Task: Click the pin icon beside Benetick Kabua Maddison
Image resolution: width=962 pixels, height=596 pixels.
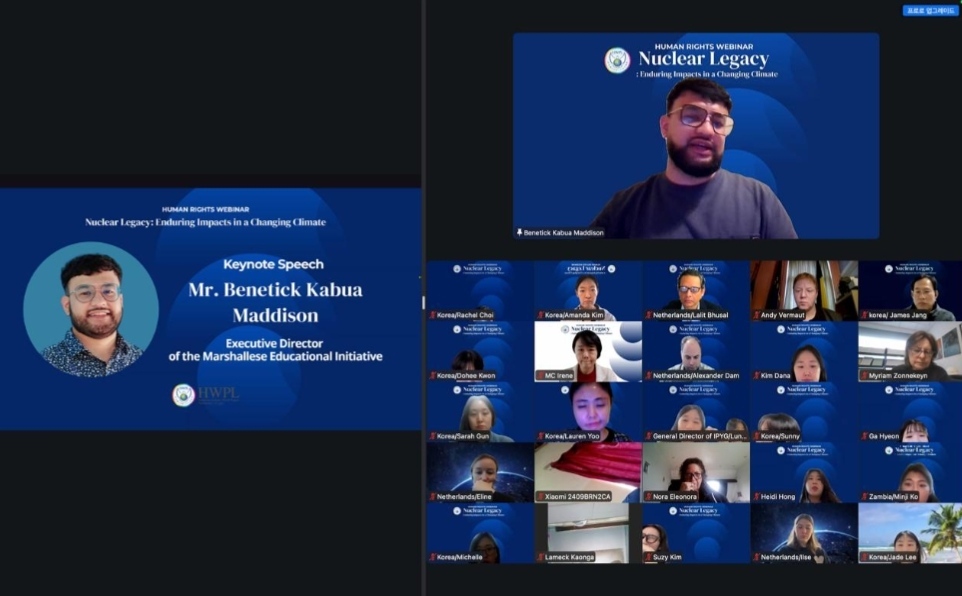Action: (x=519, y=232)
